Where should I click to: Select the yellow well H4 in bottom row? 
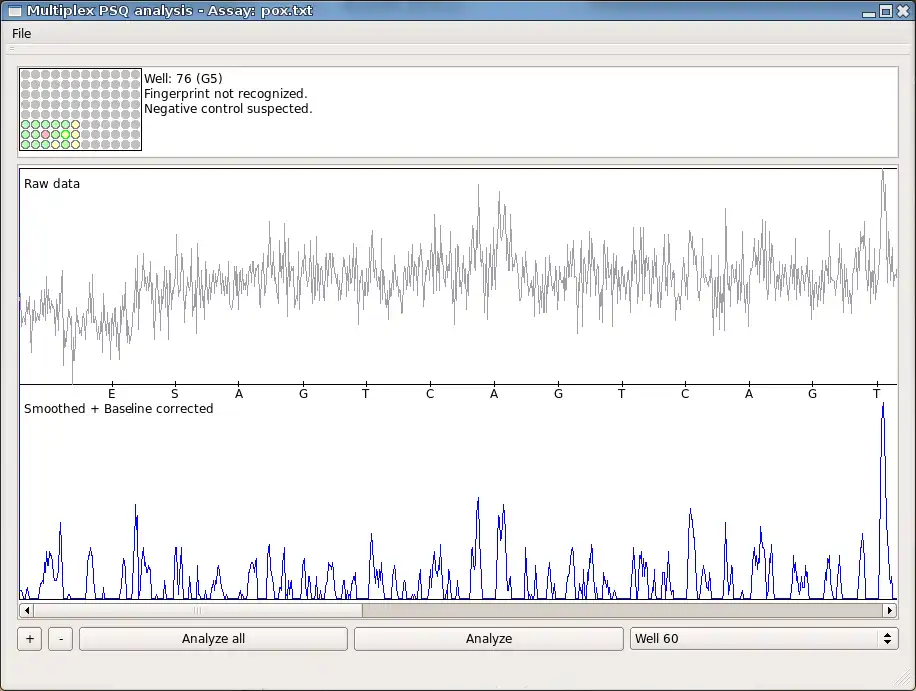coord(56,144)
